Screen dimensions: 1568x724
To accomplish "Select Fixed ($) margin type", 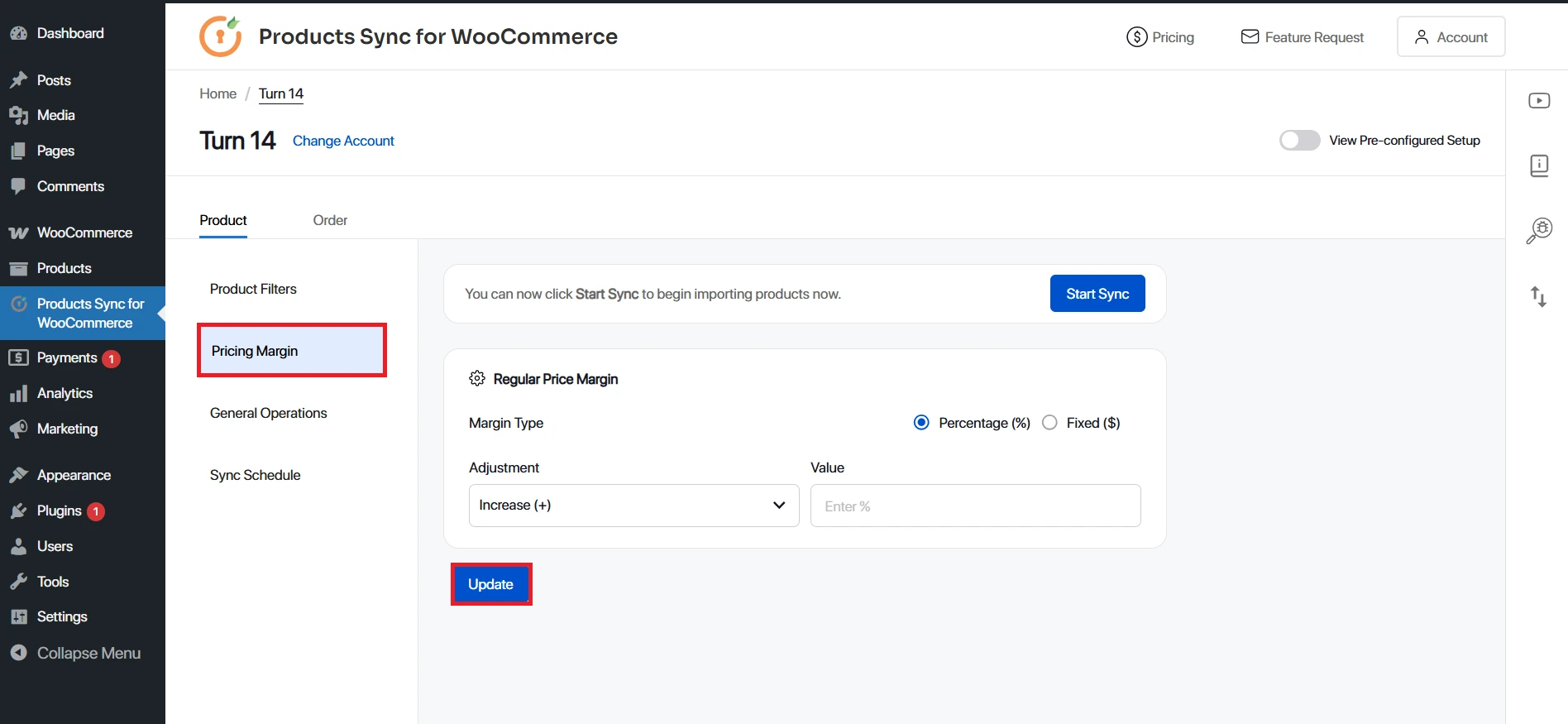I will pyautogui.click(x=1049, y=423).
